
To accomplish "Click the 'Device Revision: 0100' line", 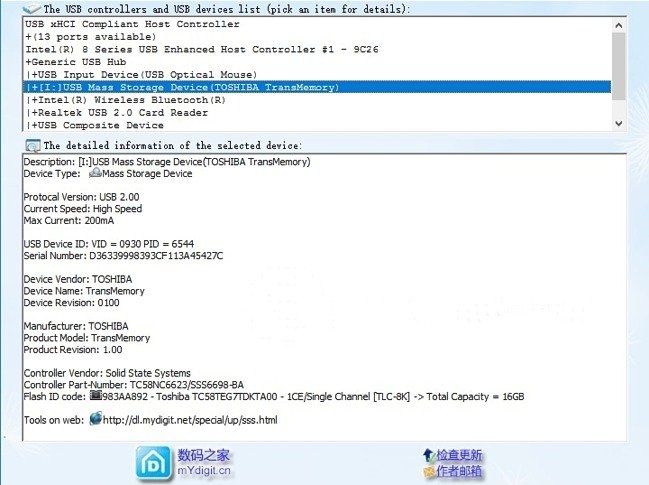I will coord(72,303).
